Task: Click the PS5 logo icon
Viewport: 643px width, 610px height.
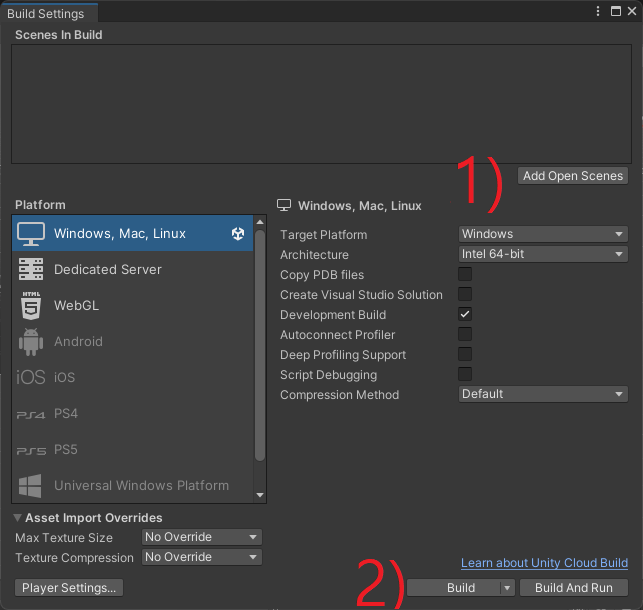Action: [31, 451]
